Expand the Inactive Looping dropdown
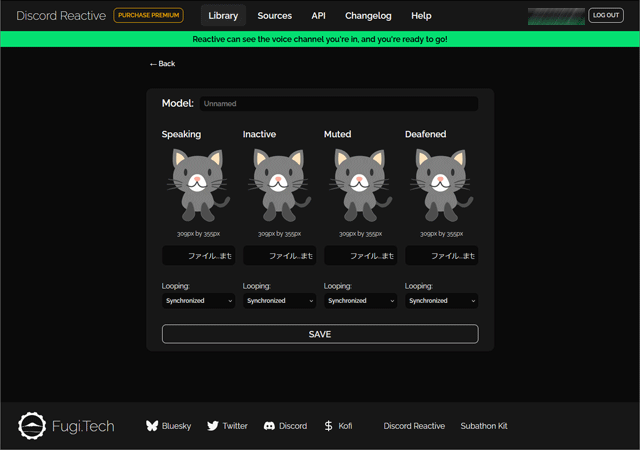640x450 pixels. coord(279,301)
